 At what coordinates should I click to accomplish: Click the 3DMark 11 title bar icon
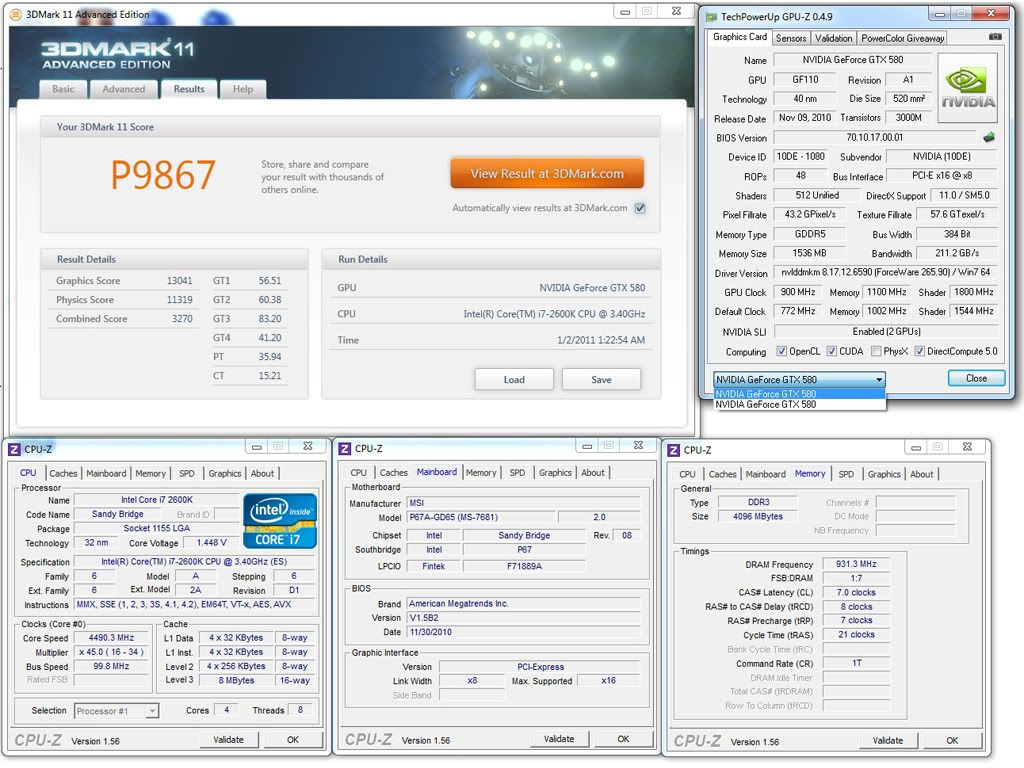click(16, 14)
